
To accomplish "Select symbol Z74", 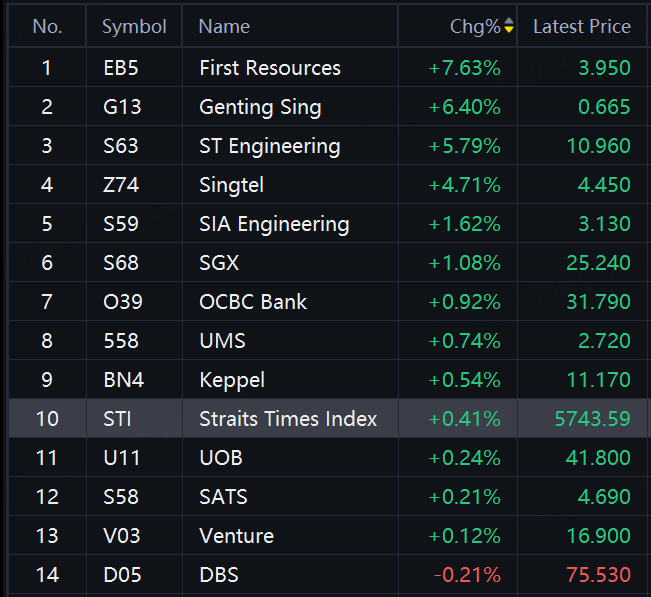I will click(x=121, y=185).
